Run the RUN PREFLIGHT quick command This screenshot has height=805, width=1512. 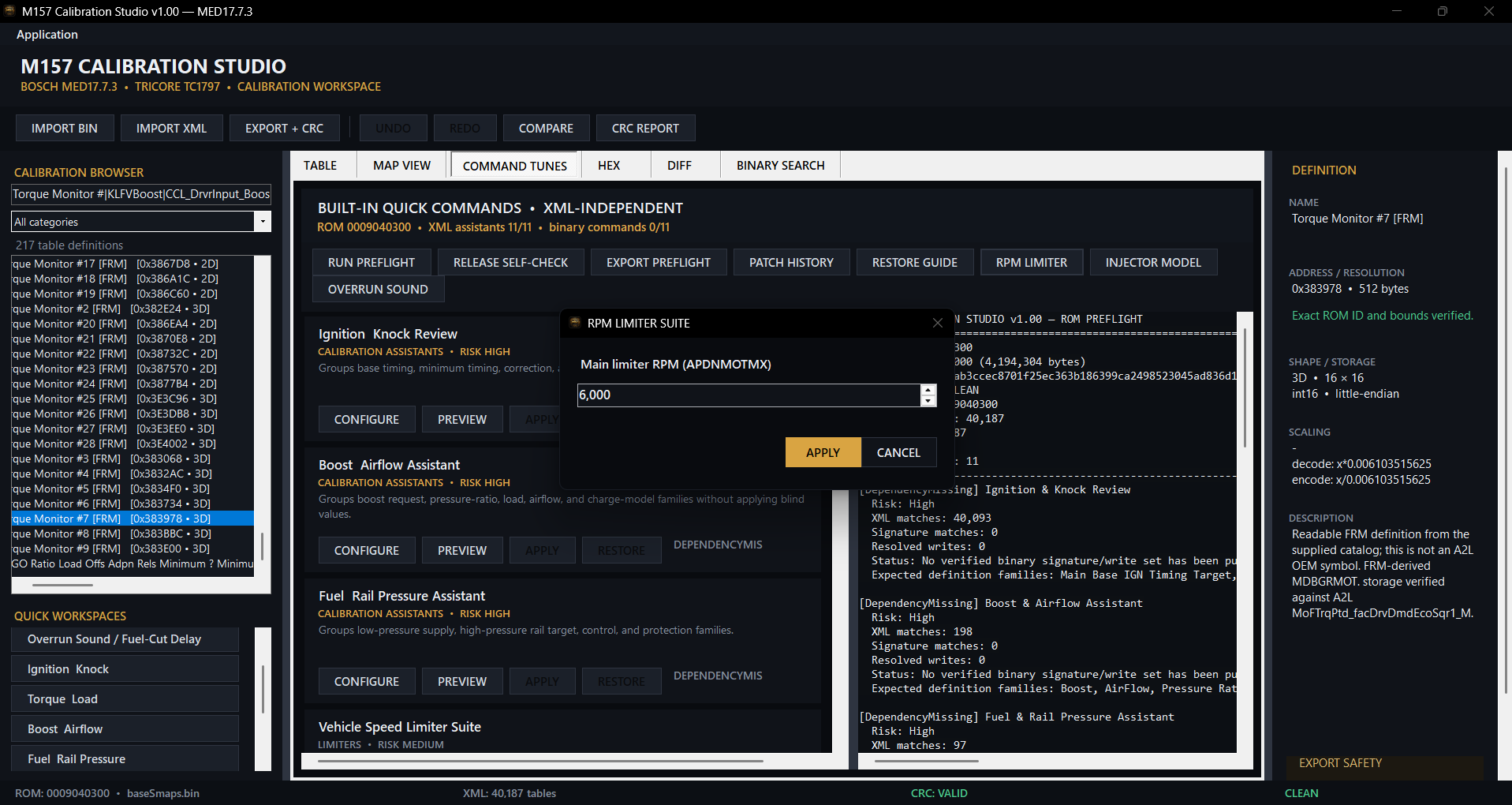pos(371,262)
